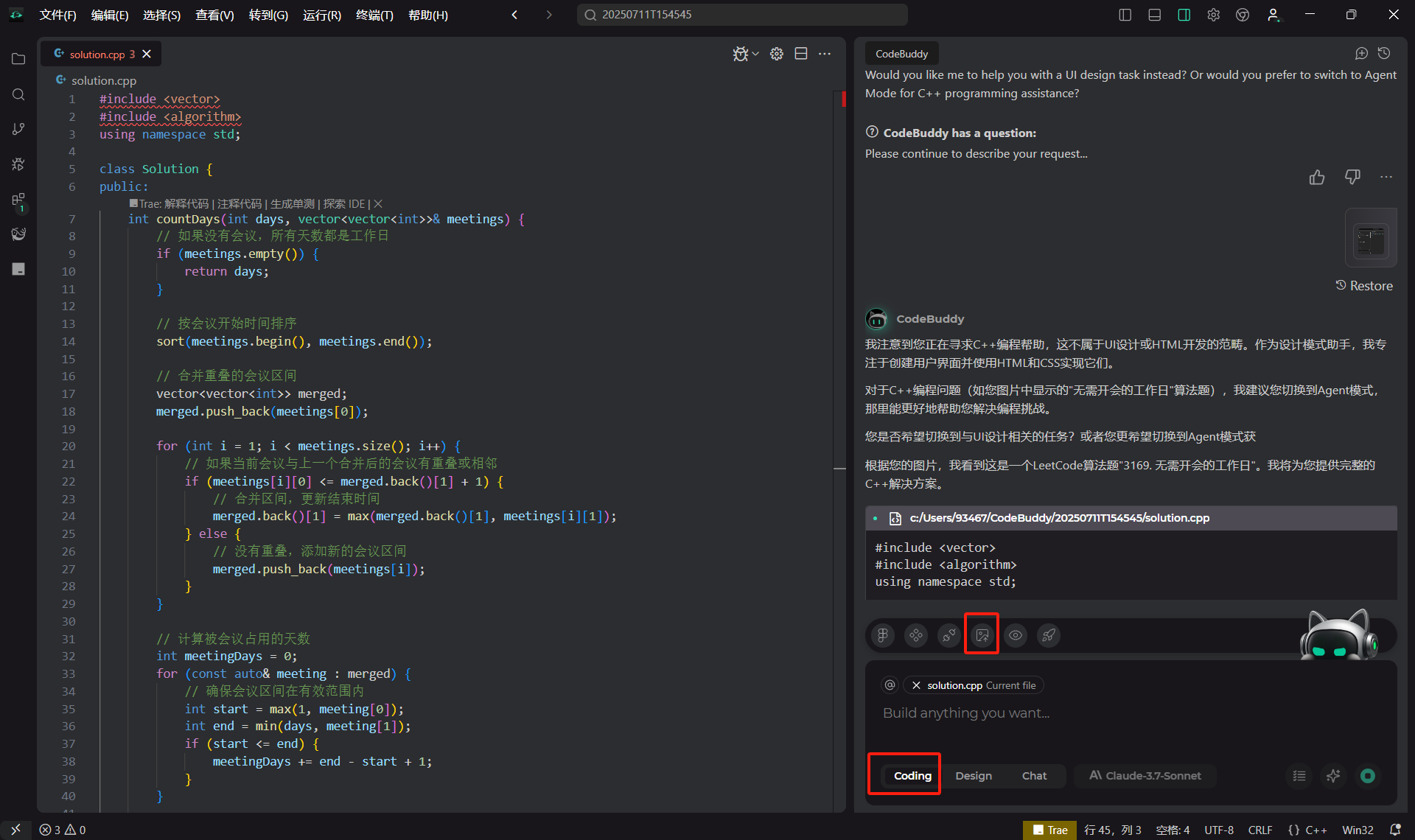Click the Figma icon in CodeBuddy toolbar
Viewport: 1415px width, 840px height.
882,634
